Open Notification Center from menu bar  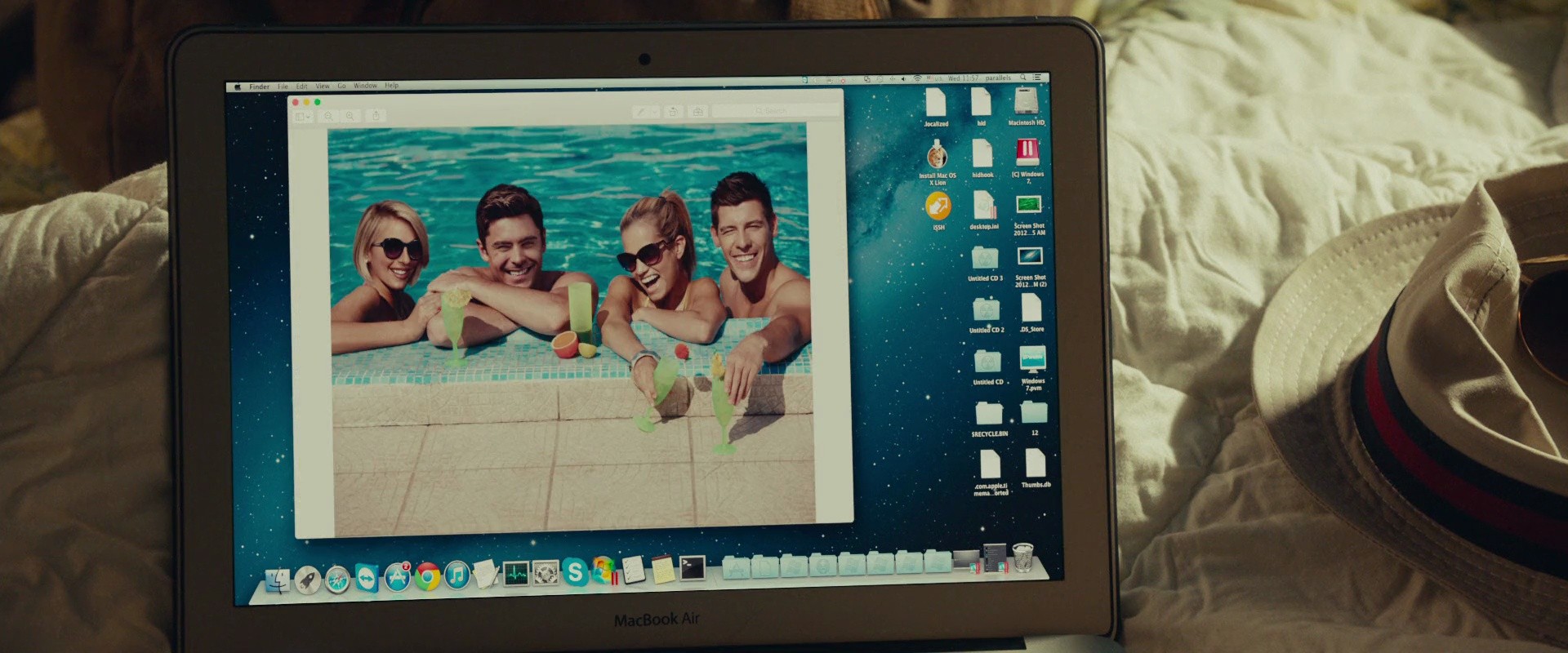pyautogui.click(x=1036, y=78)
